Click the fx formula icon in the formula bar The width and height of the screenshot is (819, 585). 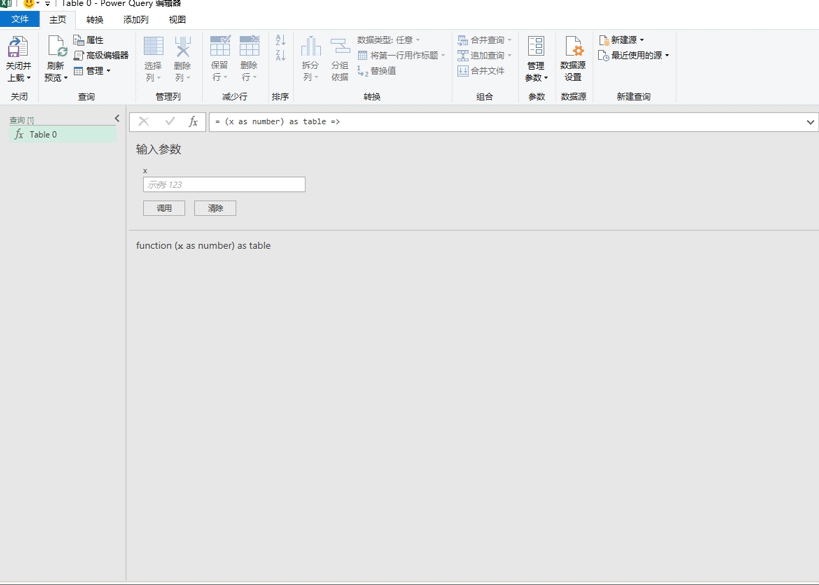pos(193,122)
